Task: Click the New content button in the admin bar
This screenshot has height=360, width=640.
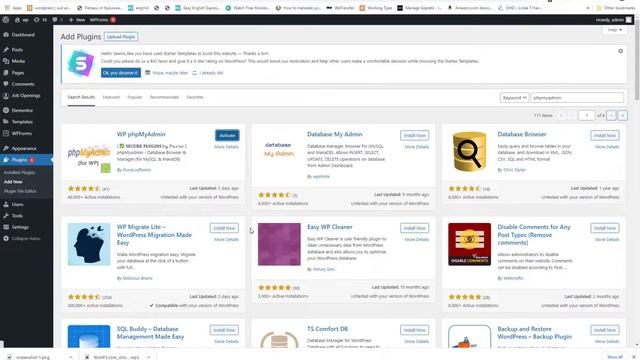Action: (77, 20)
